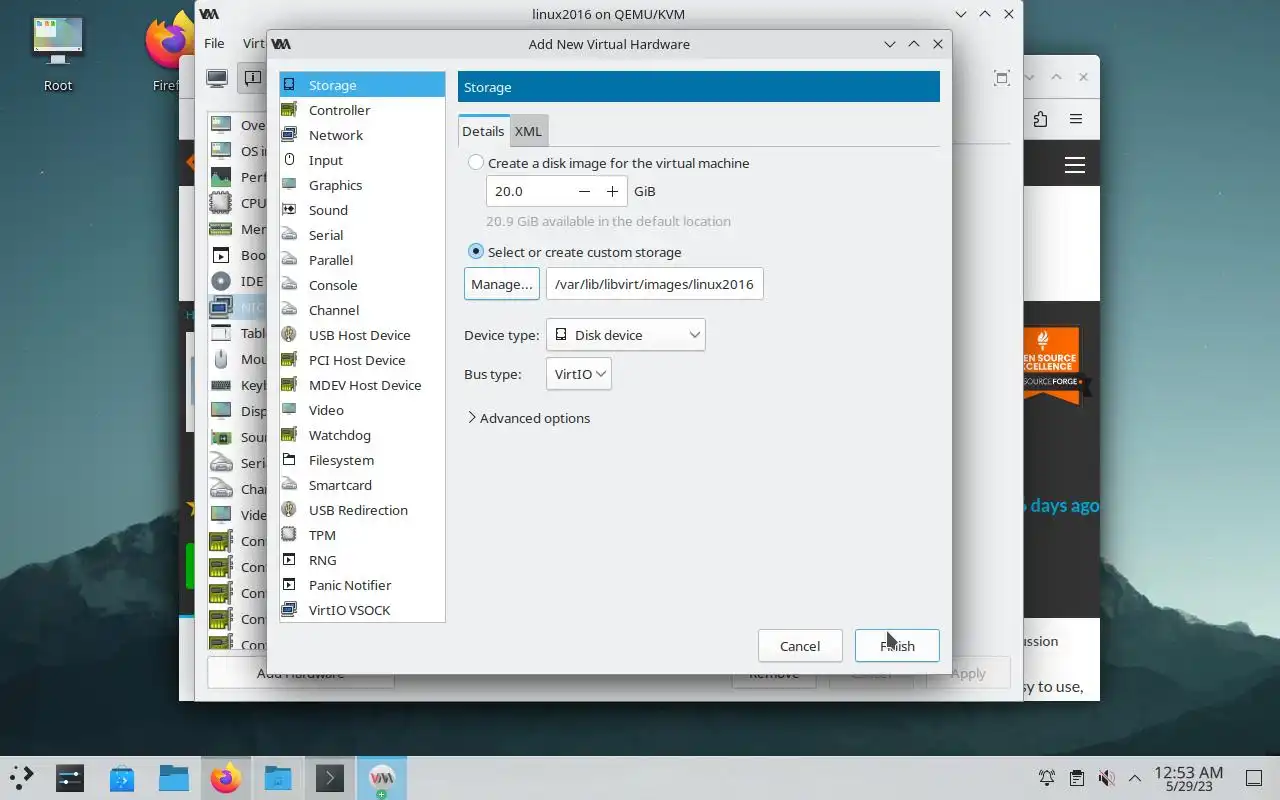Open system settings icon on taskbar
This screenshot has height=800, width=1280.
coord(70,778)
